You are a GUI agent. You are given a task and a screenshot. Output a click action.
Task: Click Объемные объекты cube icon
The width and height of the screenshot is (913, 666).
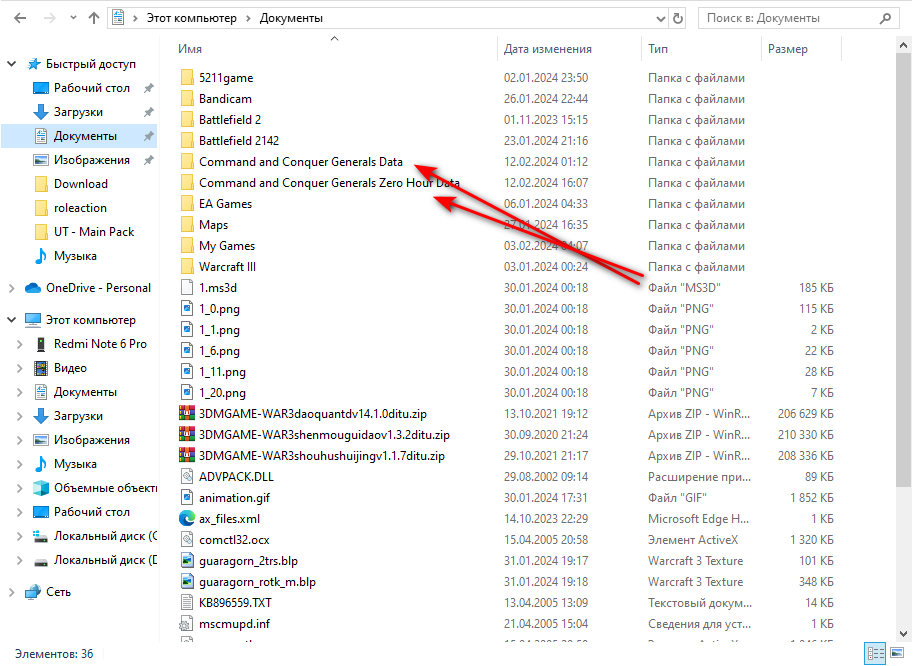pos(41,488)
